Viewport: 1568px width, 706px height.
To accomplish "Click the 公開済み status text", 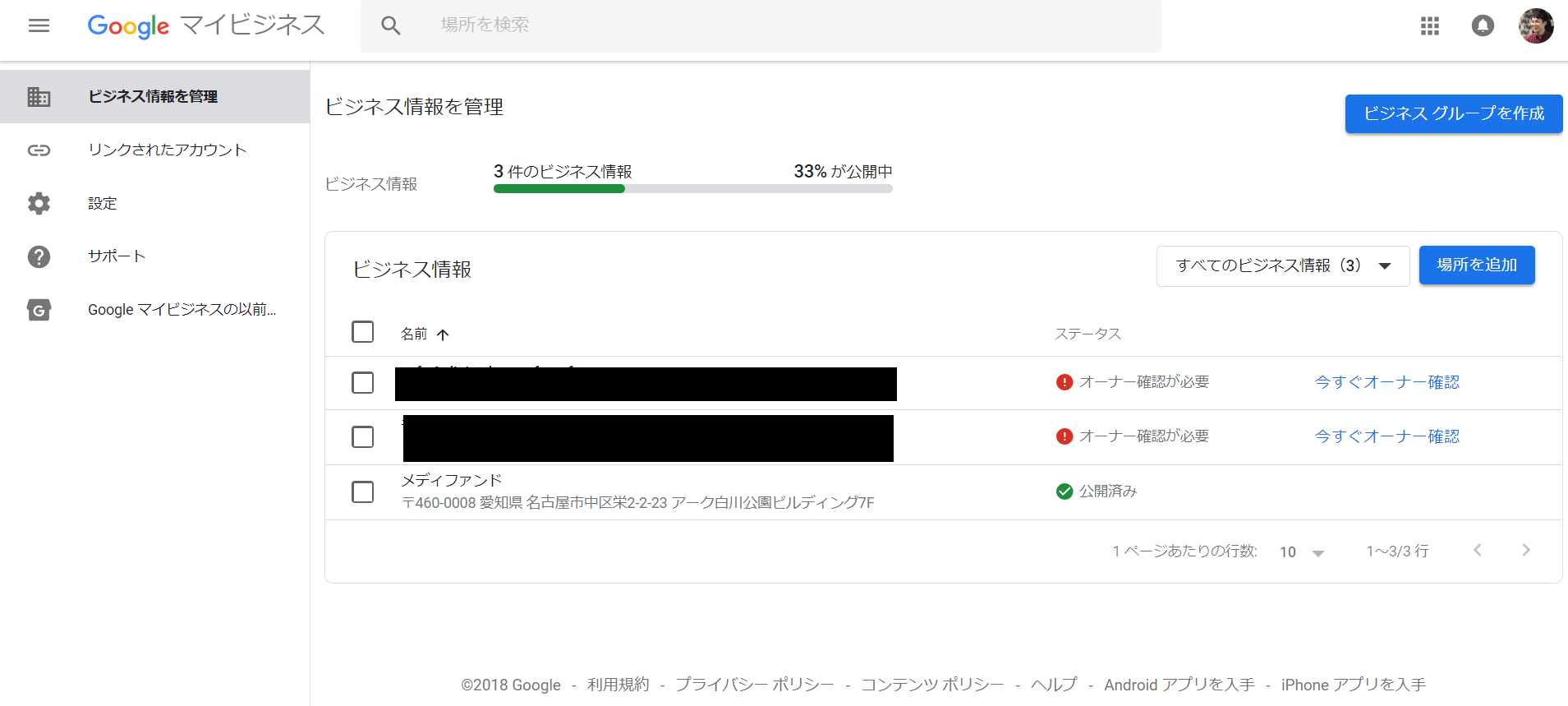I will pyautogui.click(x=1108, y=491).
